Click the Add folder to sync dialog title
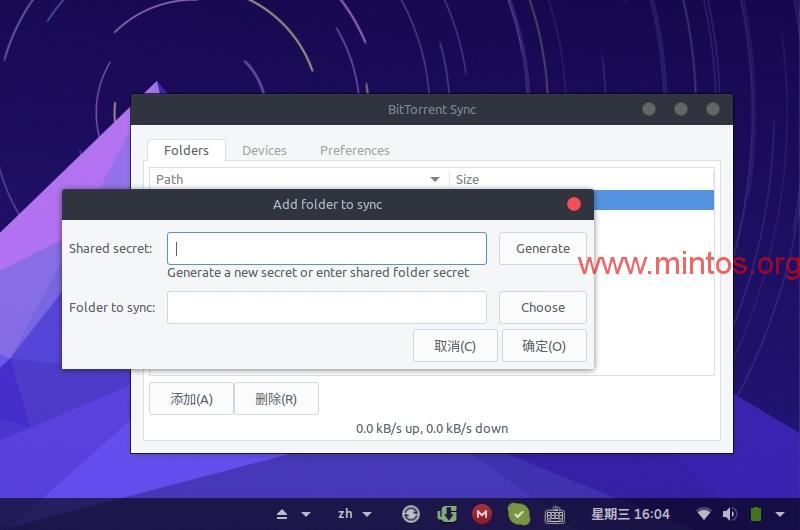Image resolution: width=800 pixels, height=530 pixels. point(328,205)
